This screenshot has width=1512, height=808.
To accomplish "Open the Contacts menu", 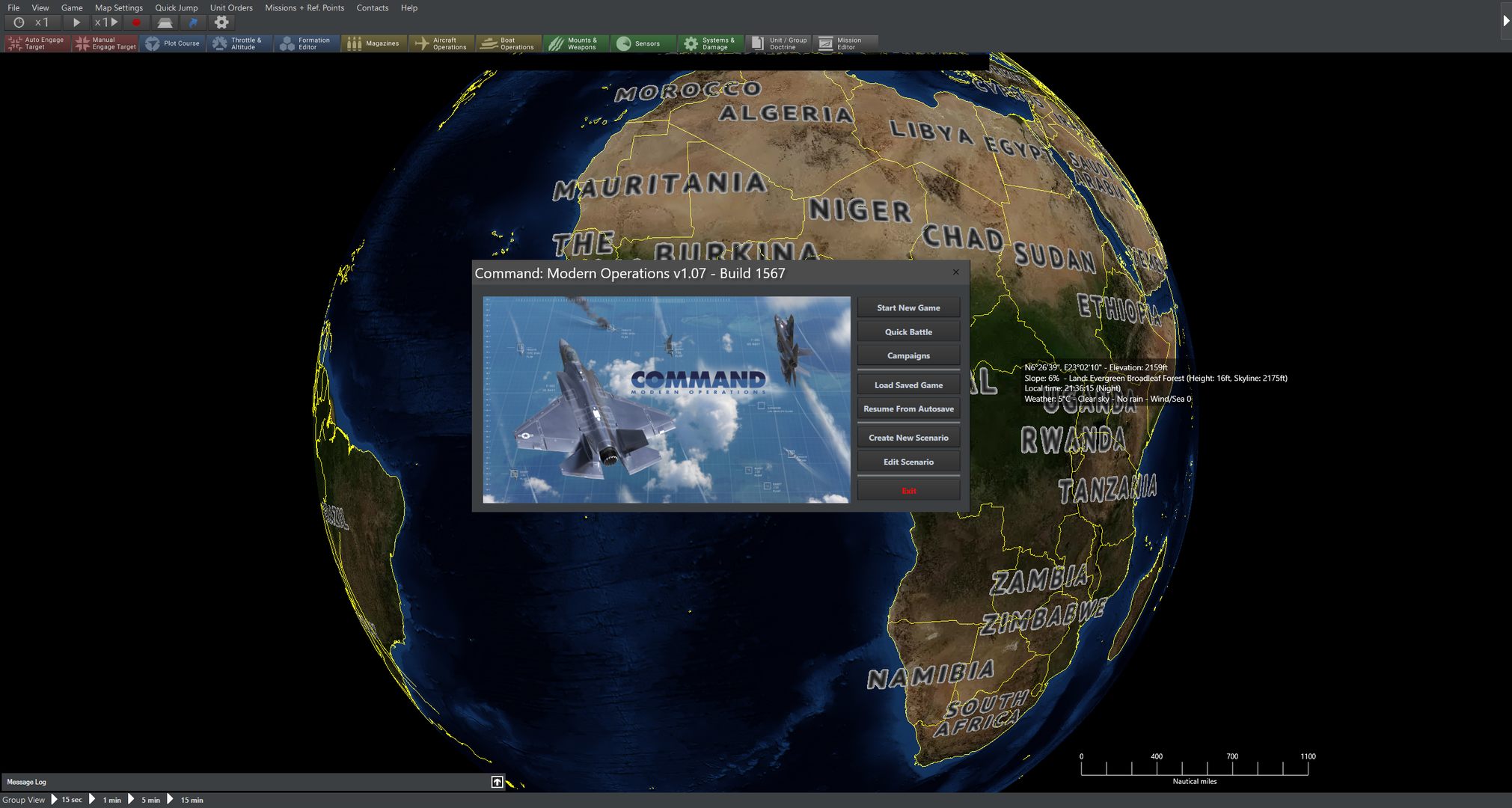I will (x=373, y=7).
